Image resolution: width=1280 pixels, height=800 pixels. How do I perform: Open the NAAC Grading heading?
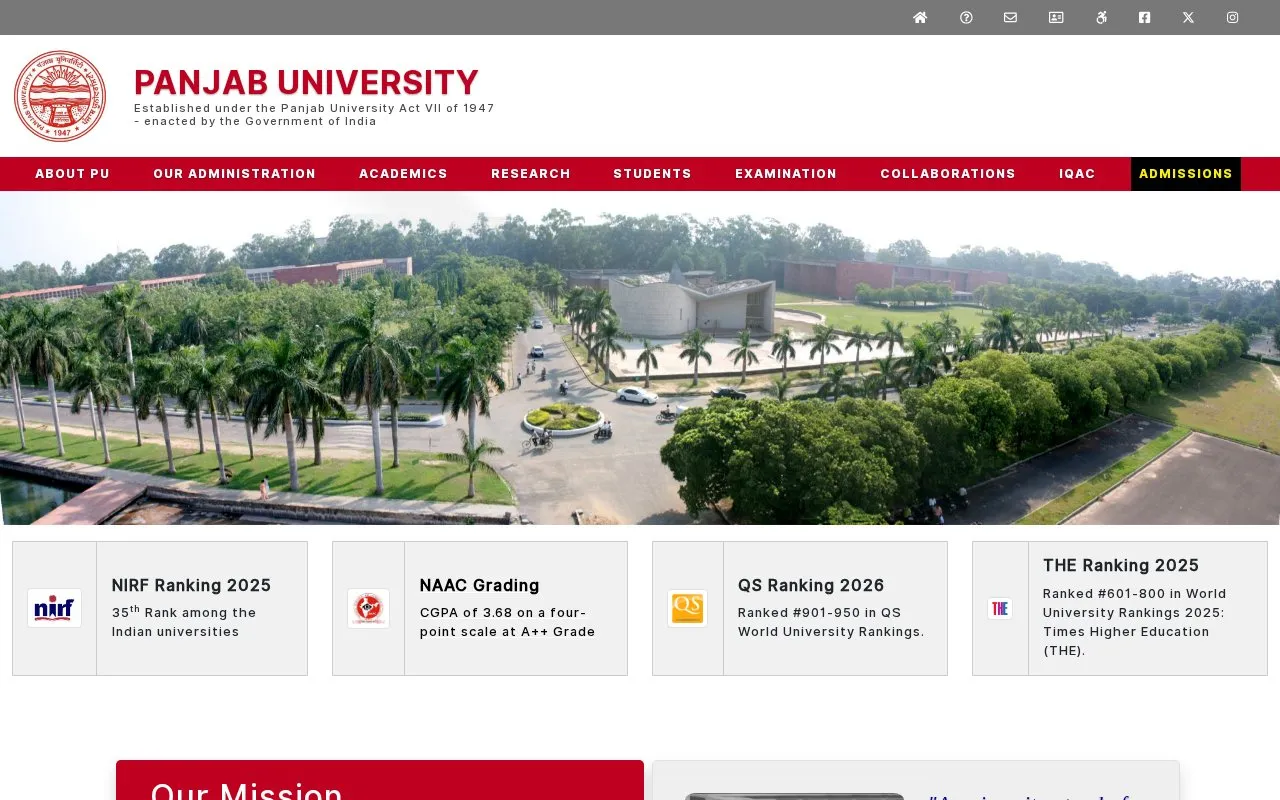(x=480, y=585)
